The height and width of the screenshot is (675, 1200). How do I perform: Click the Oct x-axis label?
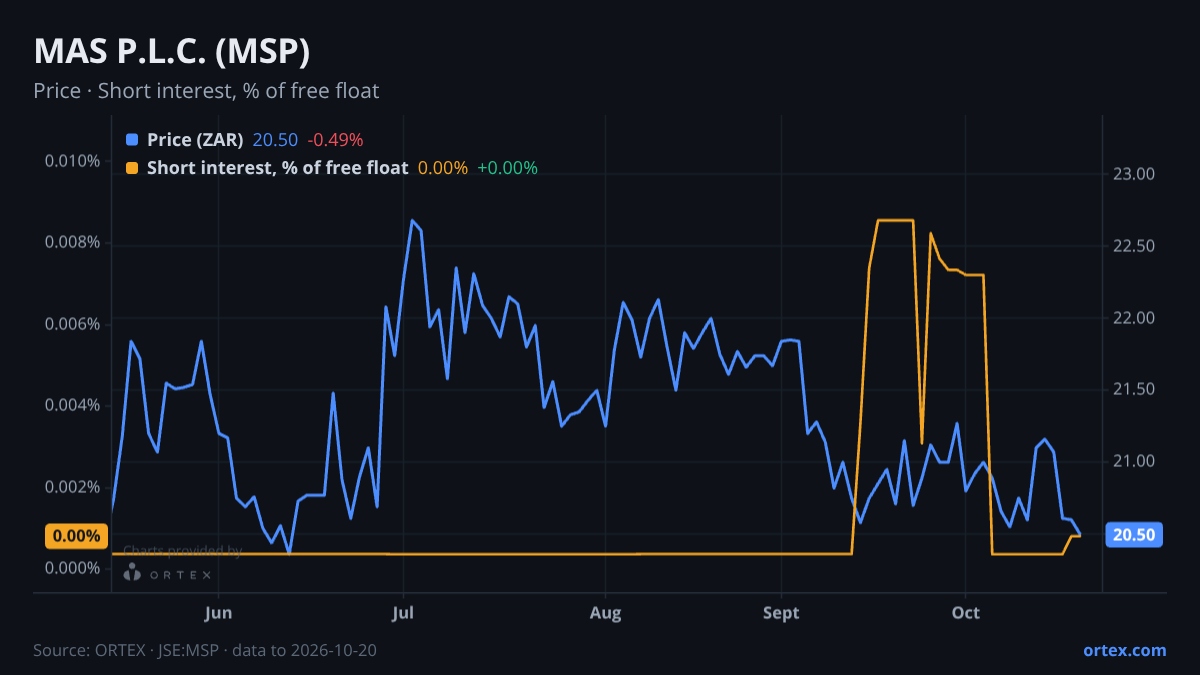(965, 613)
